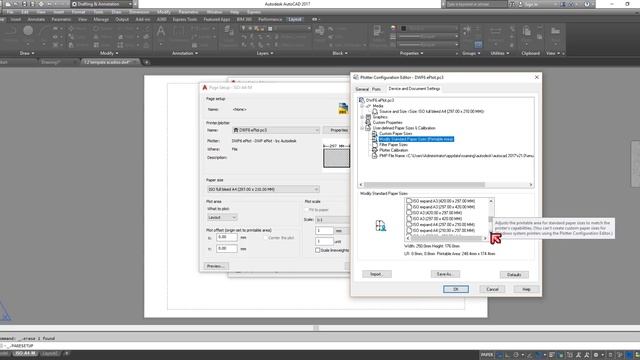The image size is (640, 360).
Task: Toggle Scale lineweights checkbox
Action: pyautogui.click(x=318, y=250)
